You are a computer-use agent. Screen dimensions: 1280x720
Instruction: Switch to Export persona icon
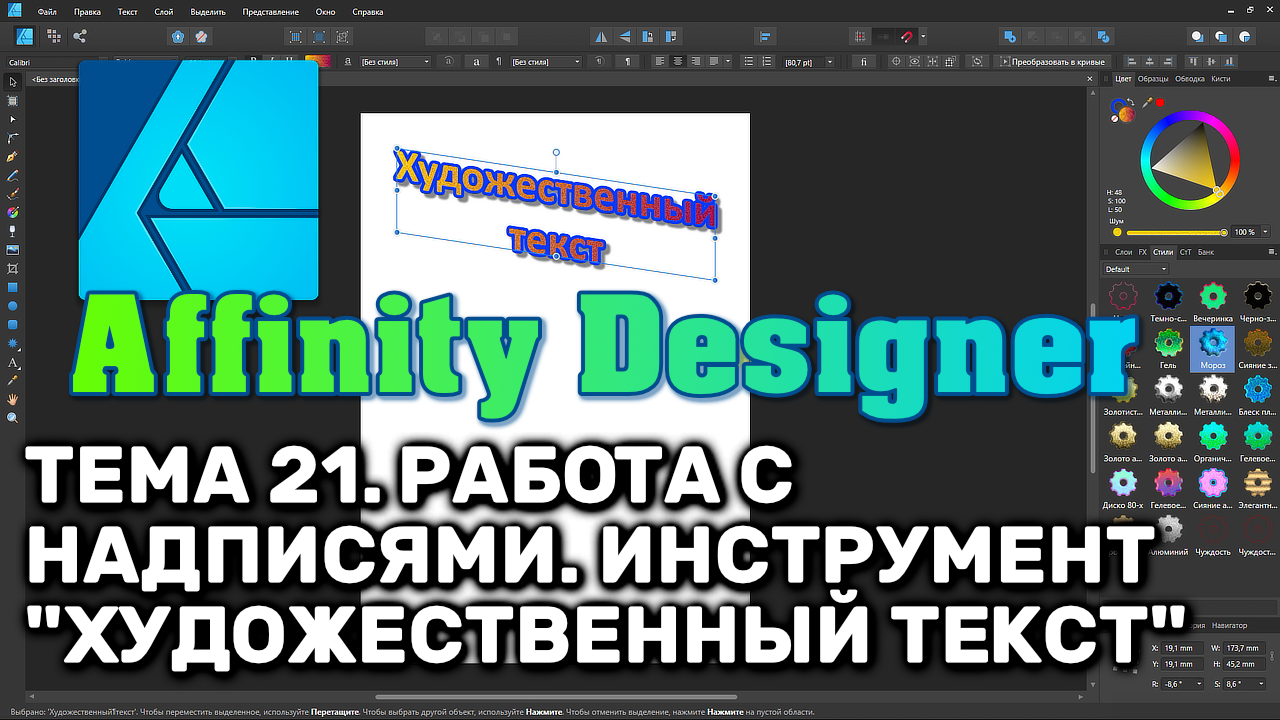(80, 36)
